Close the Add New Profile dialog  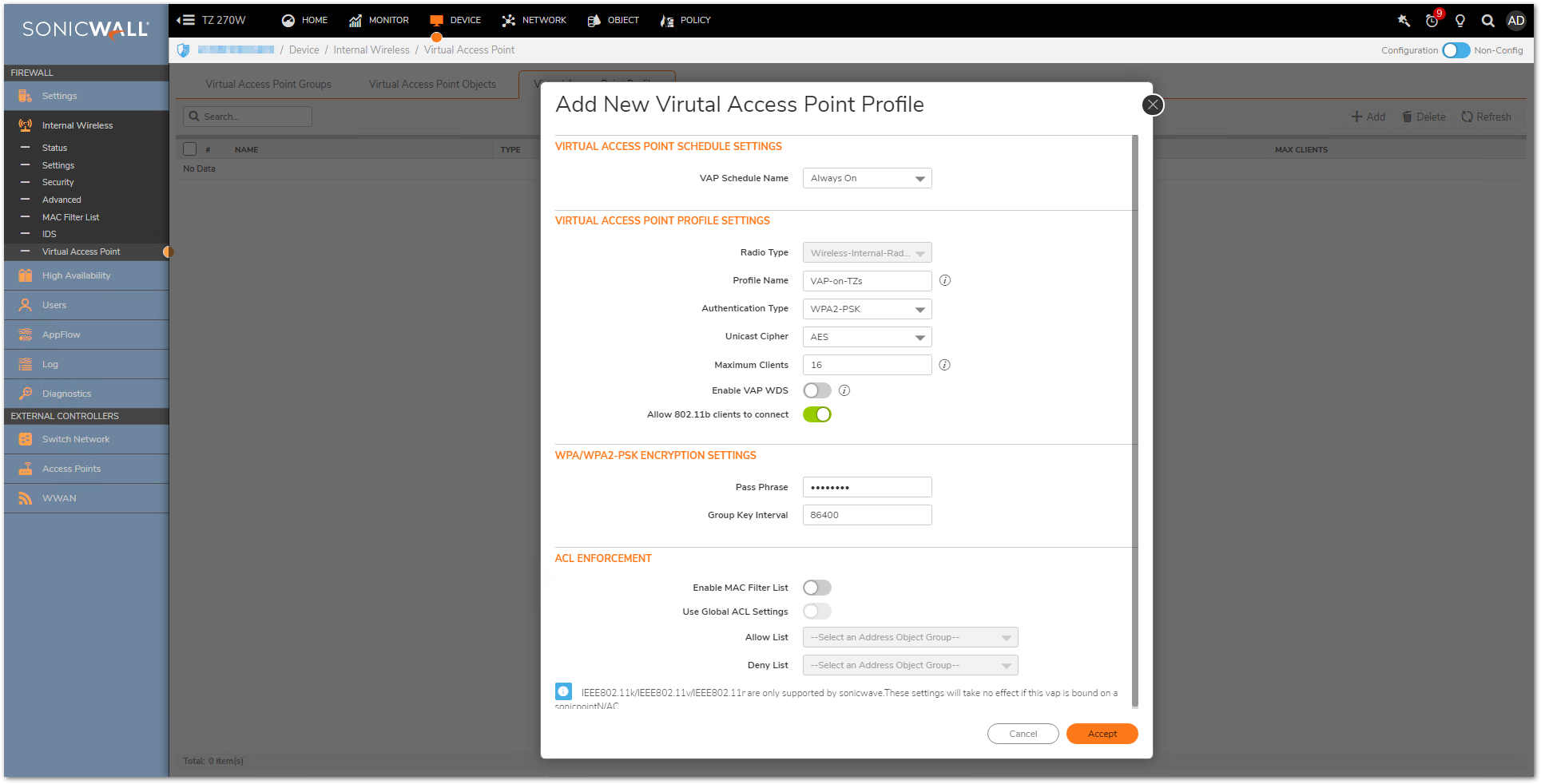tap(1152, 105)
